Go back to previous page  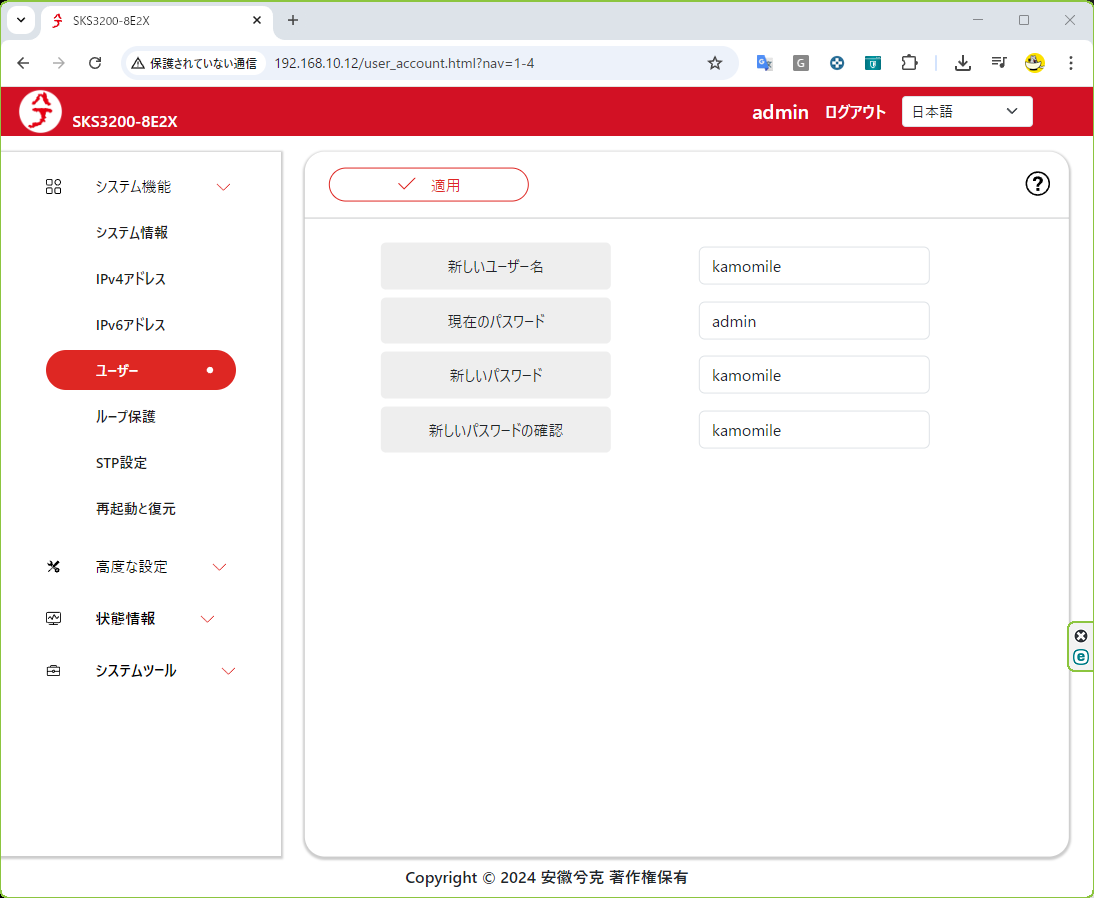pyautogui.click(x=23, y=63)
